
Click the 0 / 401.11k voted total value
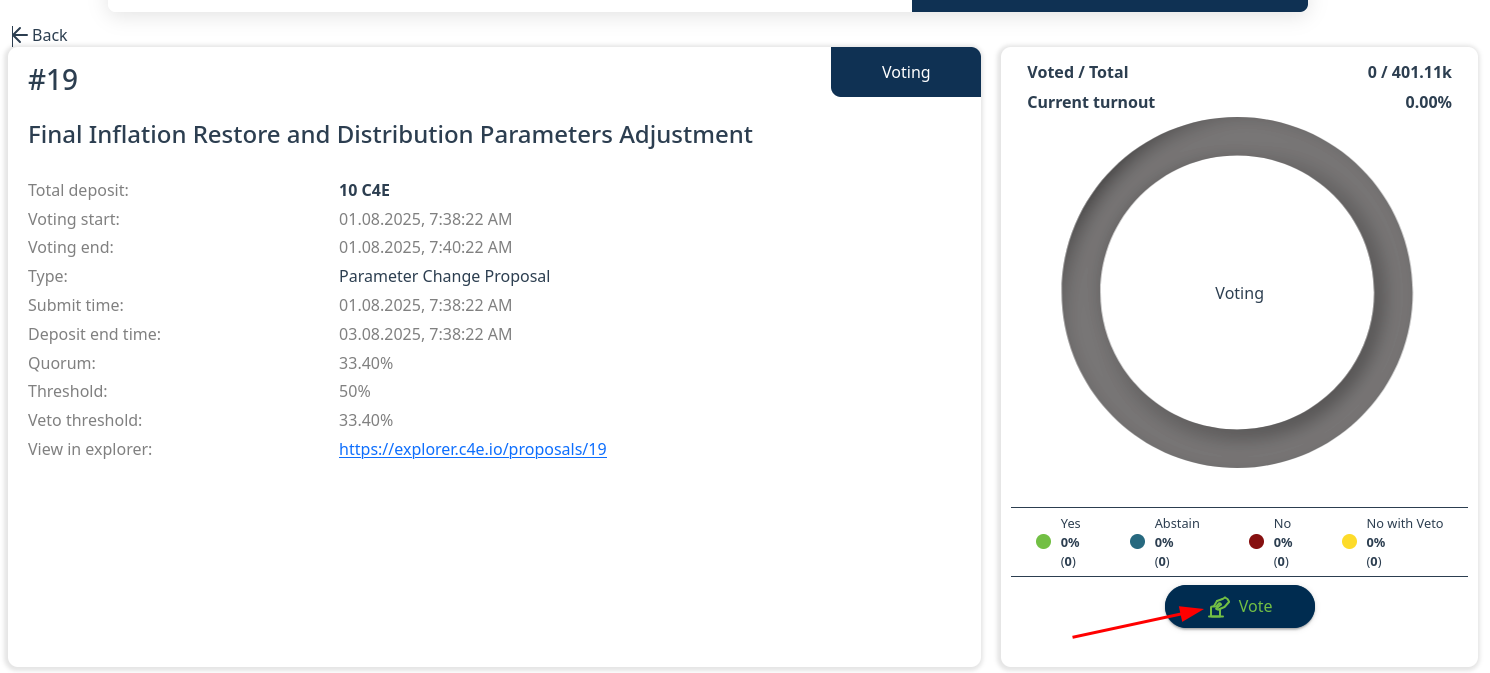point(1409,72)
